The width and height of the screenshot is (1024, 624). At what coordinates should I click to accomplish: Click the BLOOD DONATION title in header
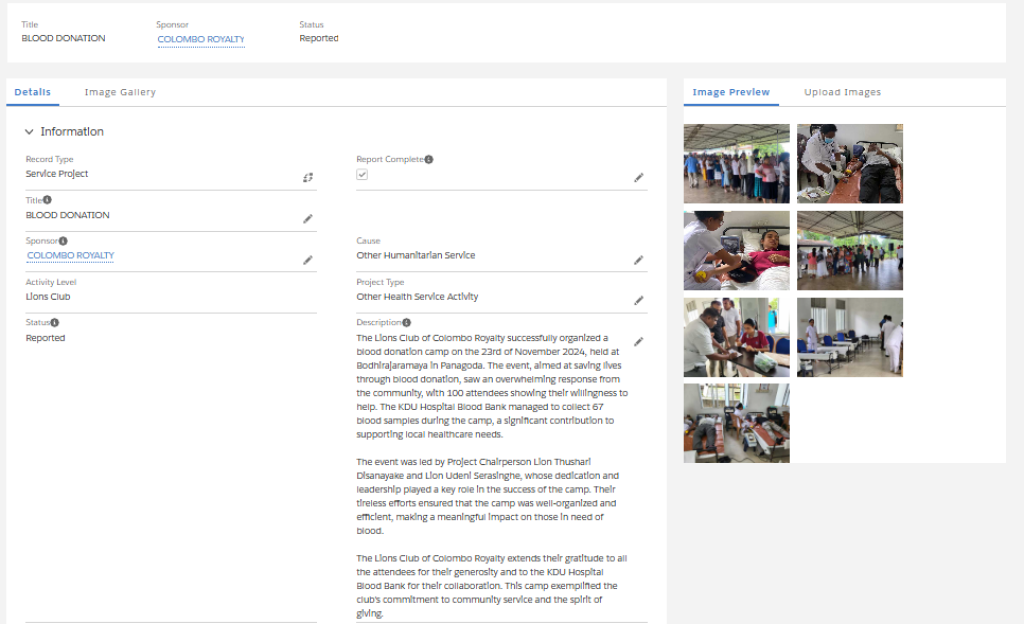[63, 39]
